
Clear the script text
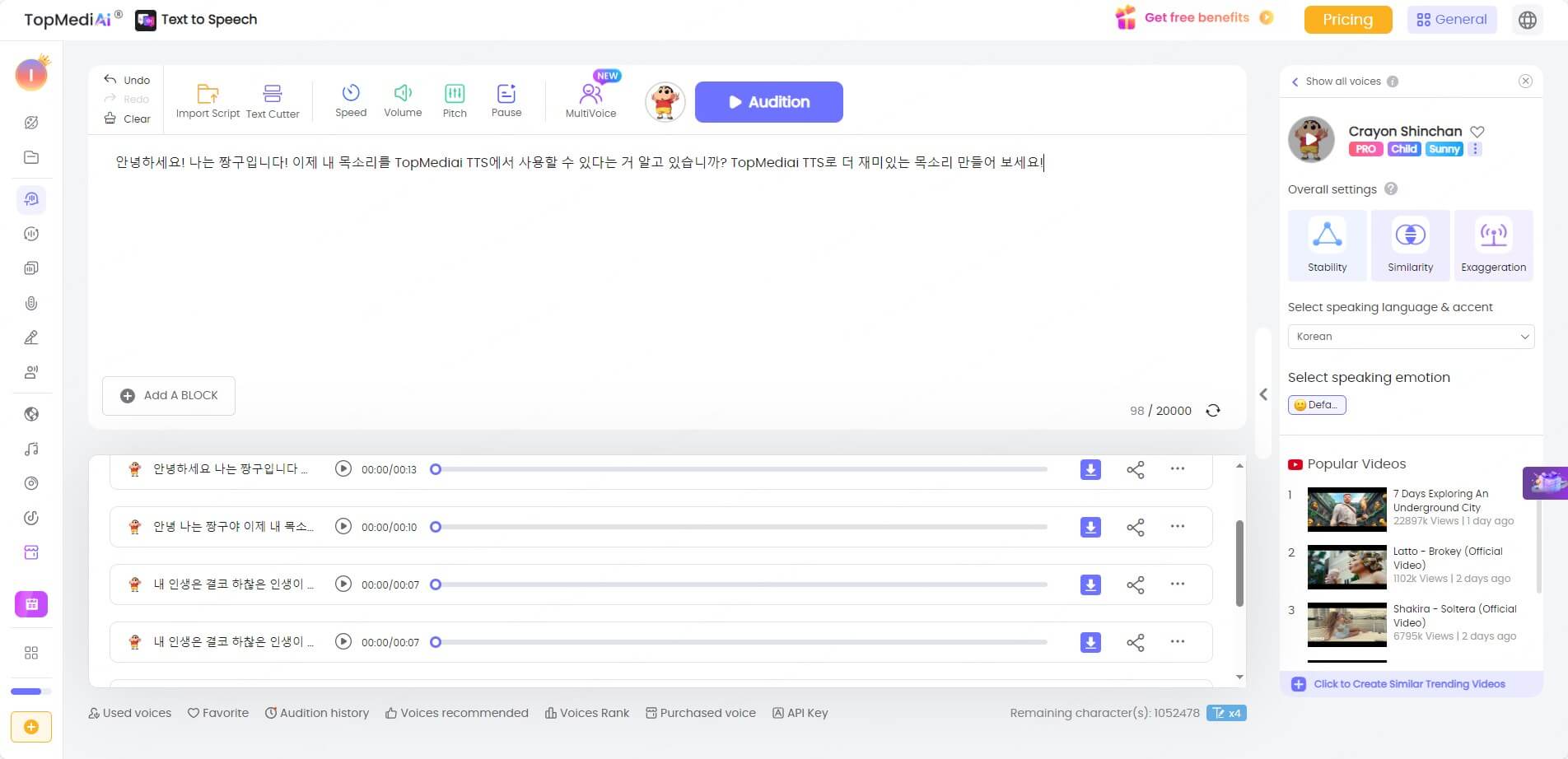coord(127,119)
